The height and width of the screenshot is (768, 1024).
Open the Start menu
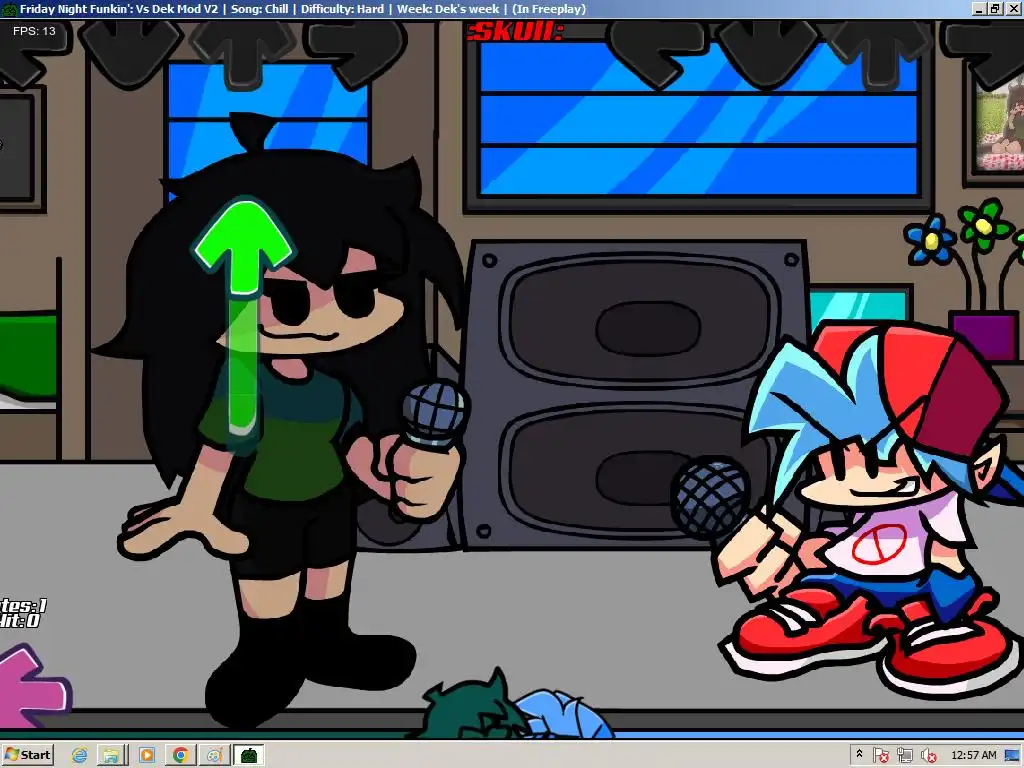tap(27, 756)
